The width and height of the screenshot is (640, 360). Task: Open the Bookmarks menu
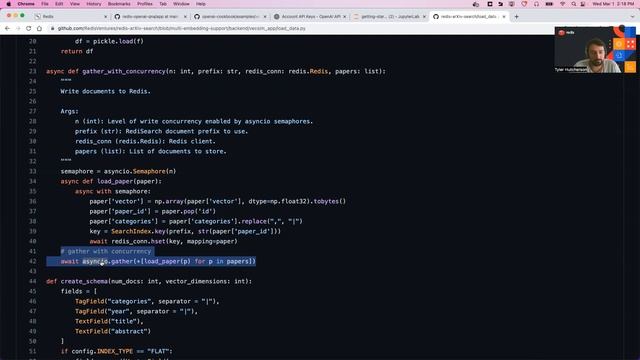(x=119, y=4)
